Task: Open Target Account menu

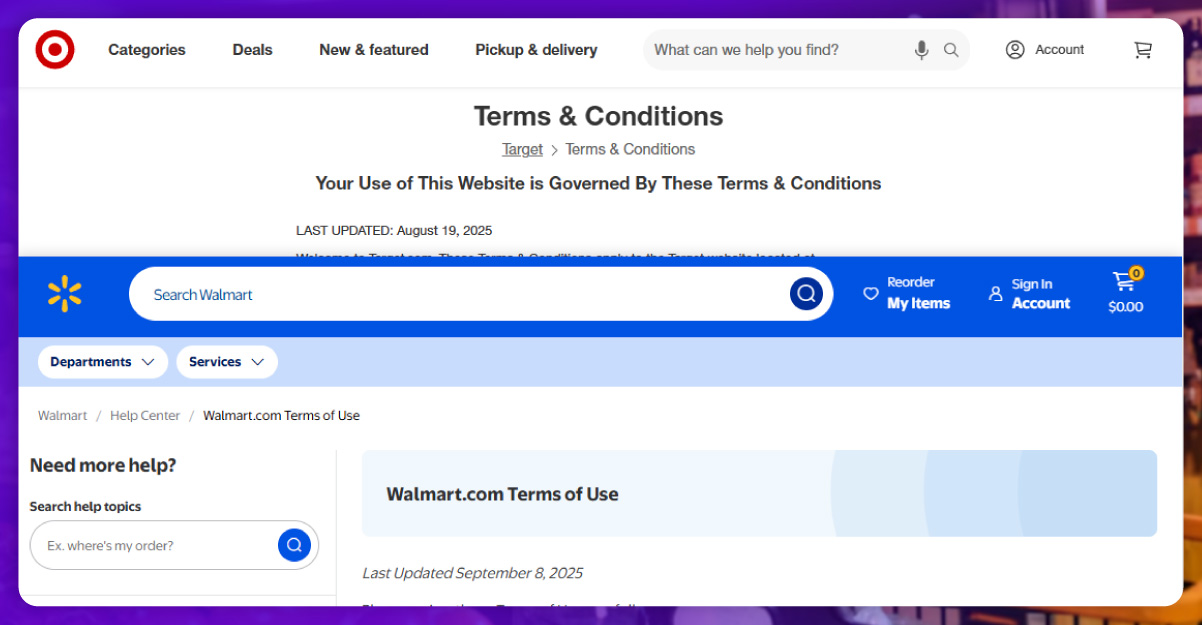Action: tap(1045, 50)
